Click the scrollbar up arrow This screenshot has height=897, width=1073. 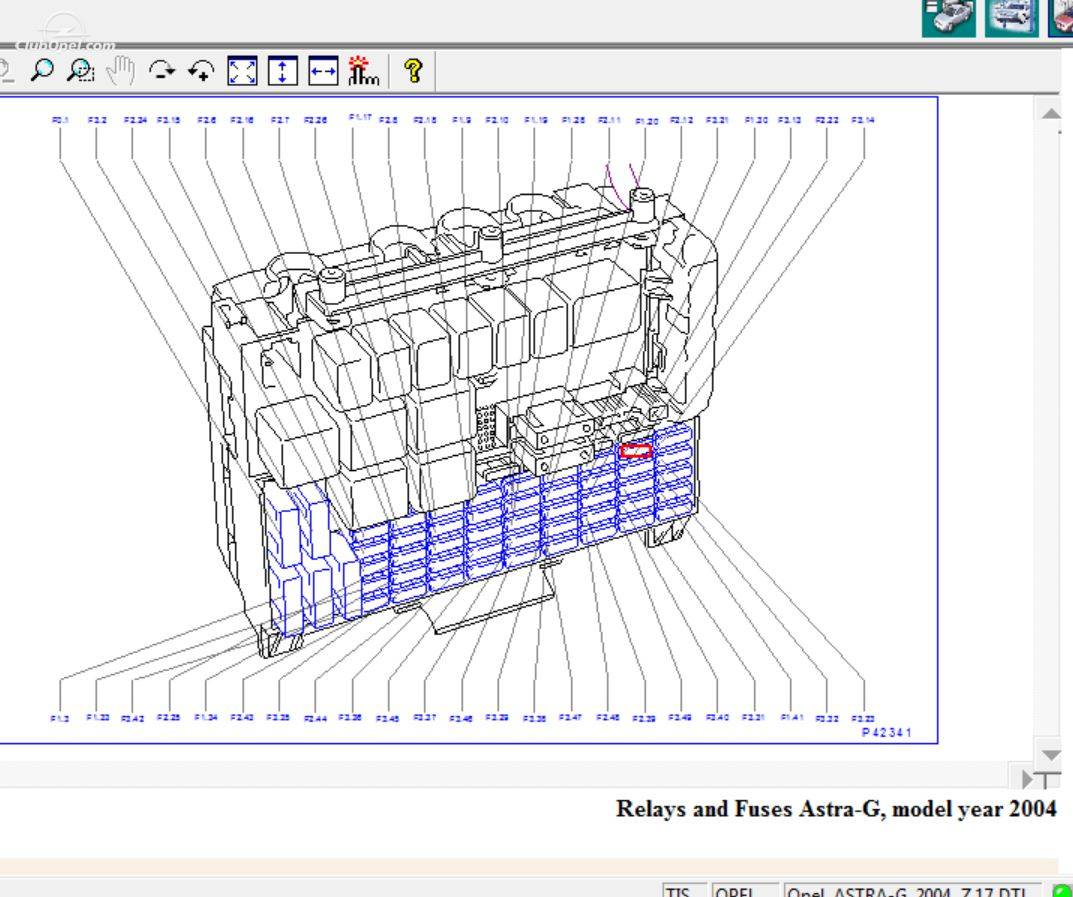point(1051,113)
